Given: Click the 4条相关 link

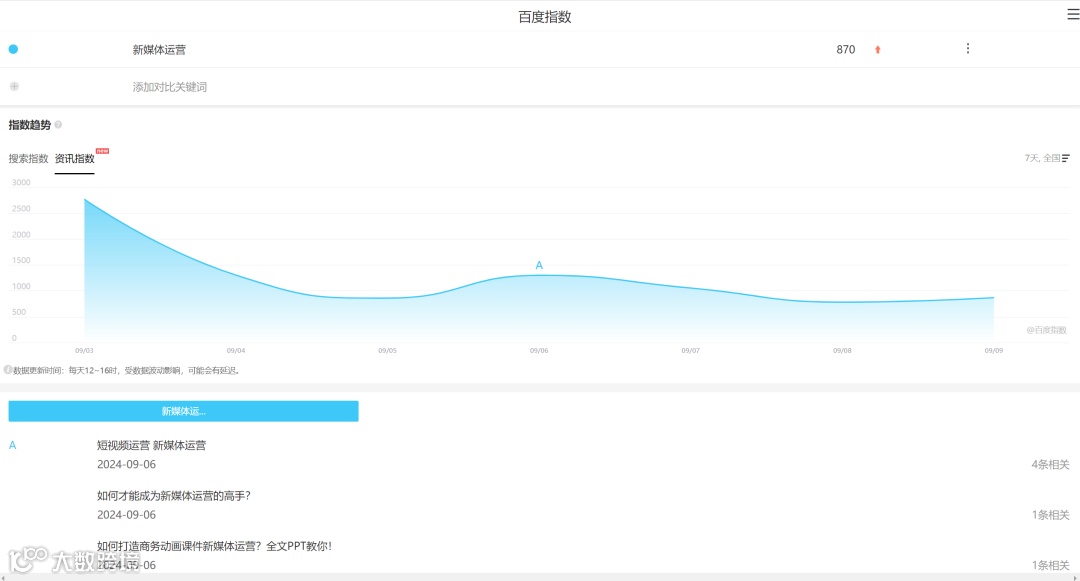Looking at the screenshot, I should [x=1050, y=465].
